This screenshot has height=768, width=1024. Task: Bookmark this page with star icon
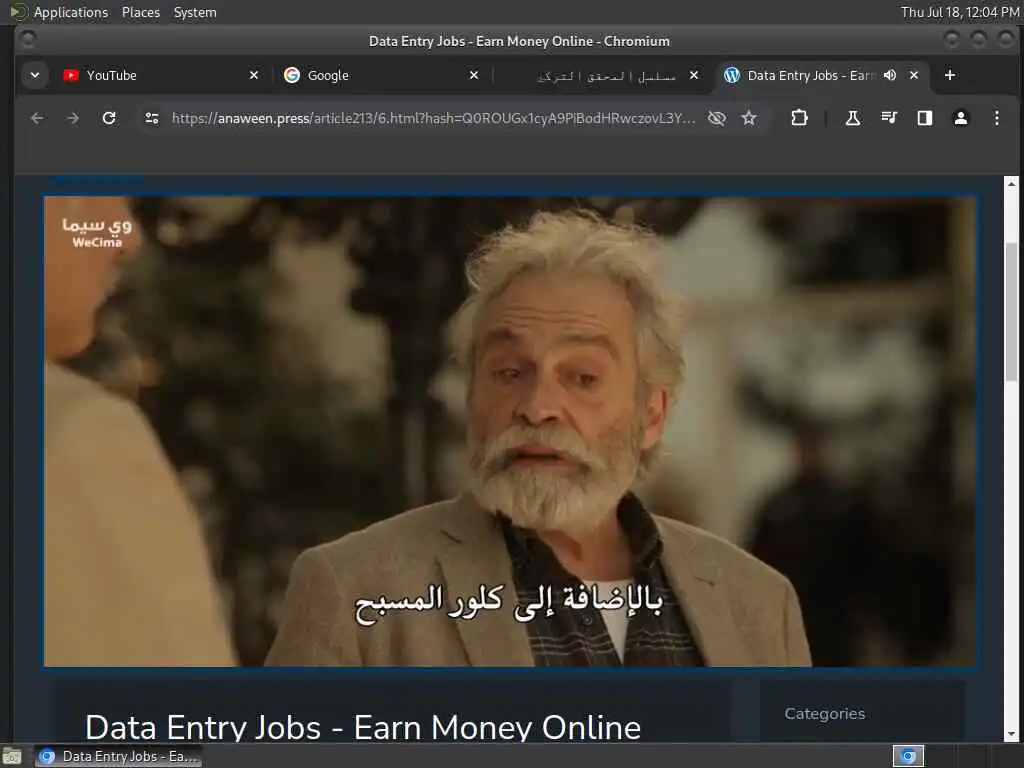749,118
